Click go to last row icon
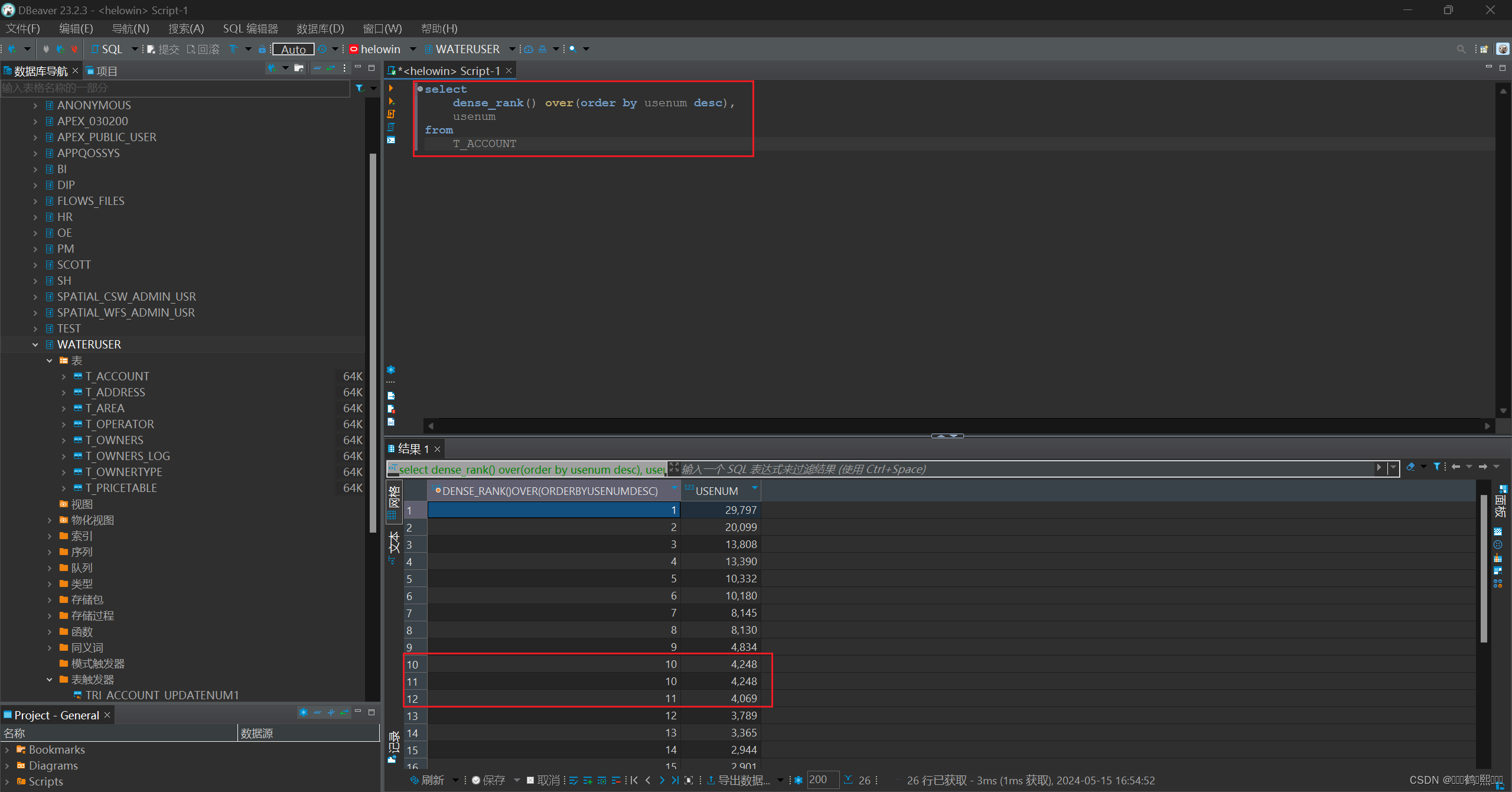The width and height of the screenshot is (1512, 792). pyautogui.click(x=675, y=780)
